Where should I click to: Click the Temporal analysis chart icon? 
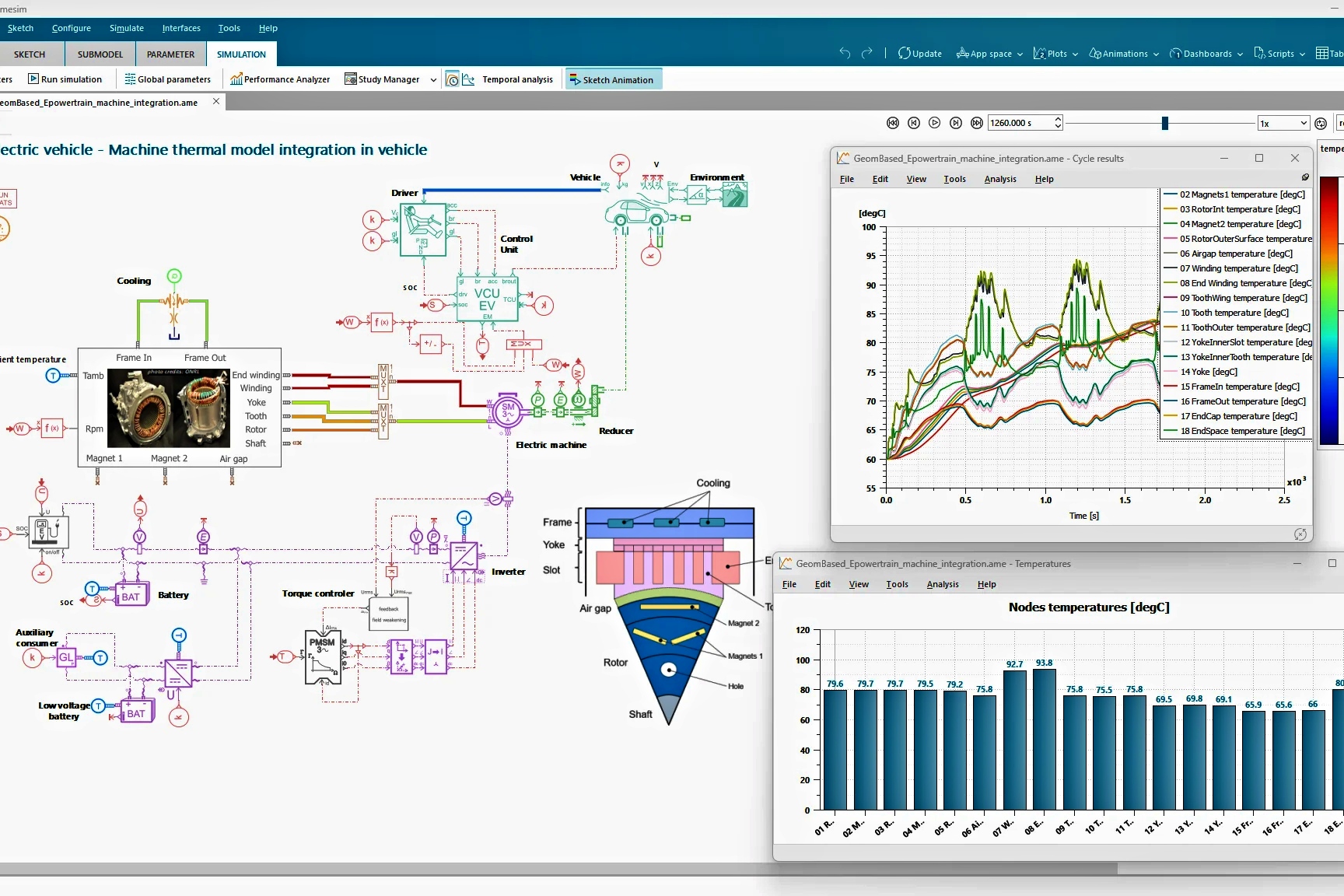tap(468, 79)
